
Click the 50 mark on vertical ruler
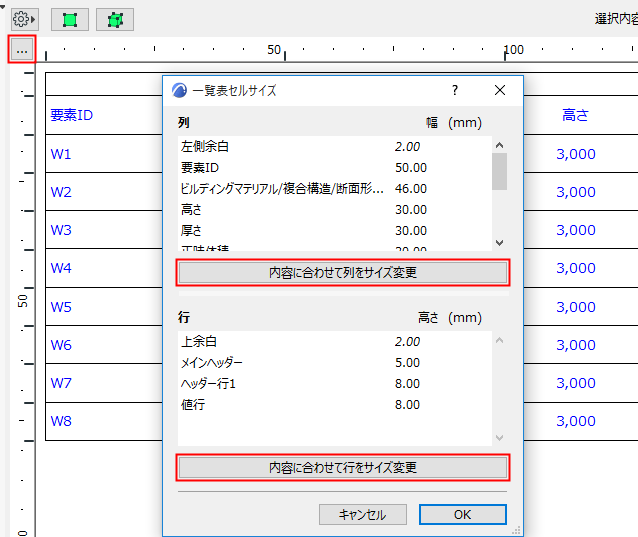[x=23, y=301]
